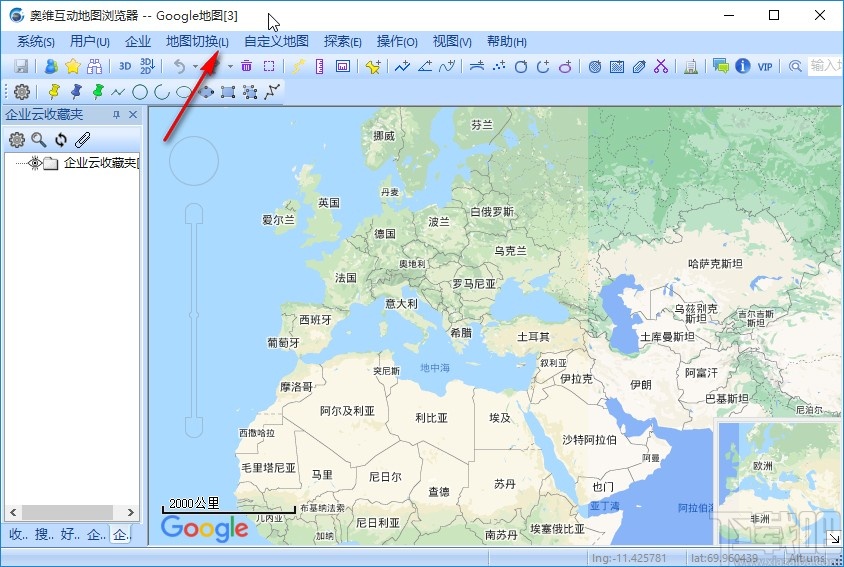Switch to the 收.. bottom tab
The height and width of the screenshot is (567, 844).
coord(19,534)
